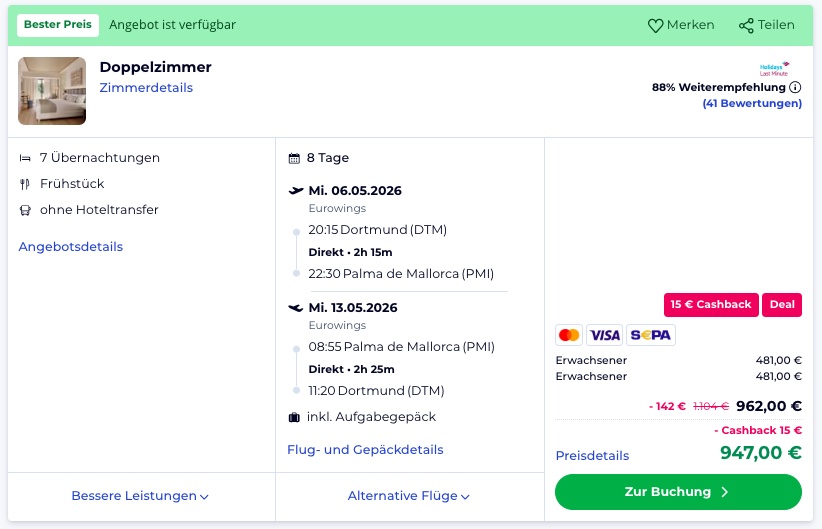Click the date Mi. 06.05.2026
Viewport: 822px width, 529px height.
click(x=355, y=191)
